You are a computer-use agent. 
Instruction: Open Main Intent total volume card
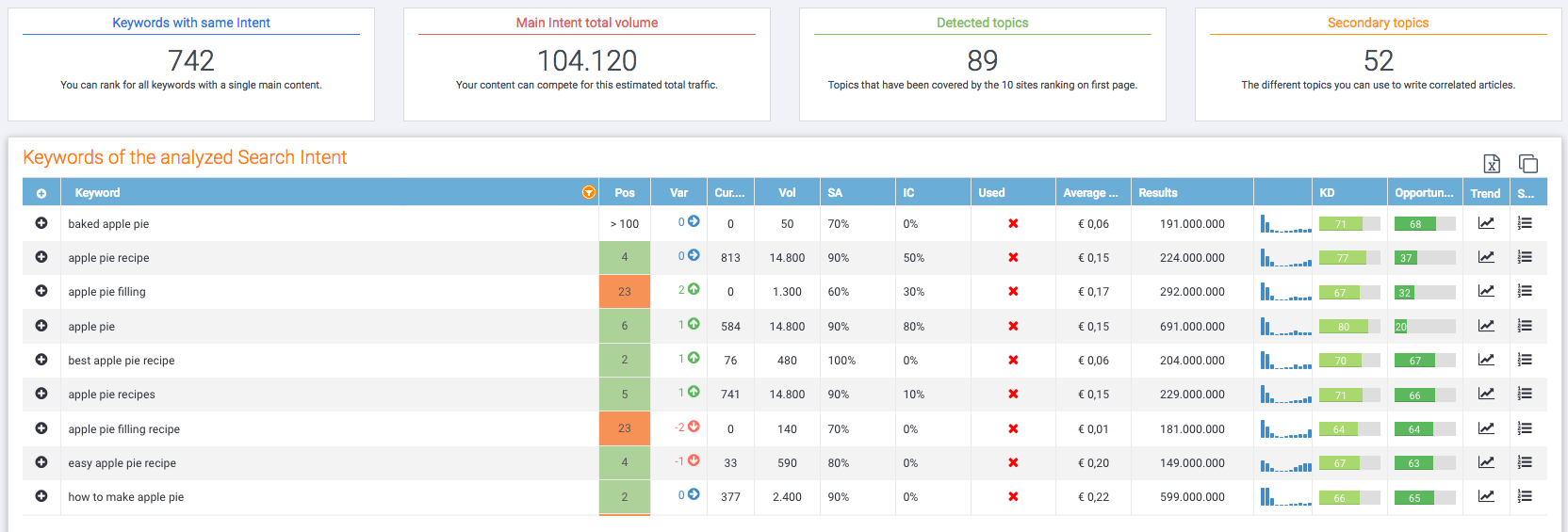pyautogui.click(x=587, y=64)
